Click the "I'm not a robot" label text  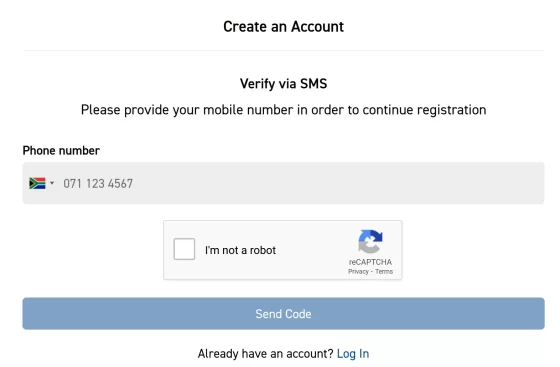coord(240,250)
